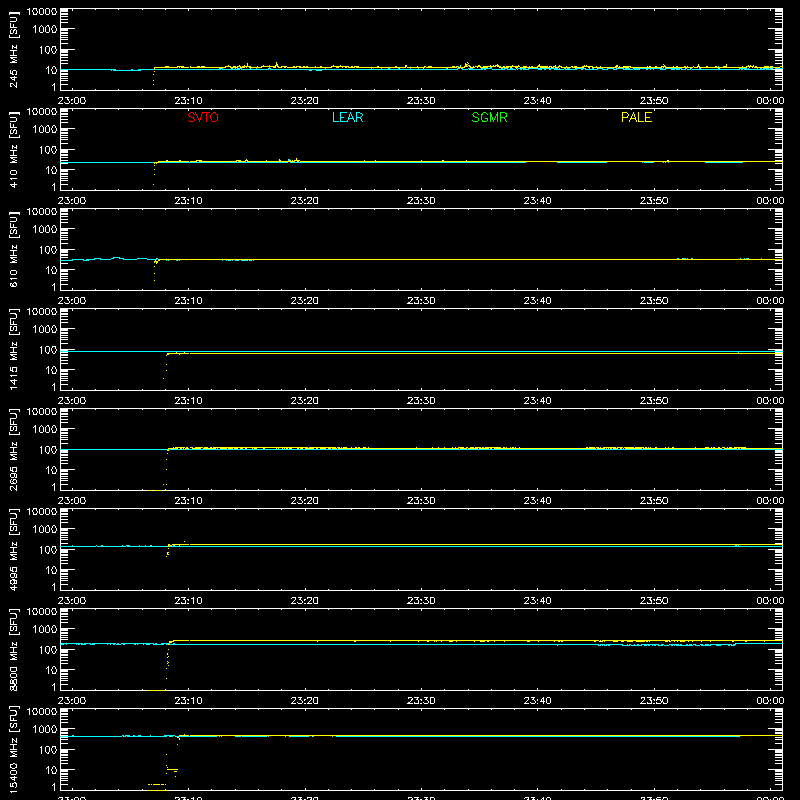Select the 8800 MHz [SFU] axis title
The image size is (800, 800).
coord(14,649)
